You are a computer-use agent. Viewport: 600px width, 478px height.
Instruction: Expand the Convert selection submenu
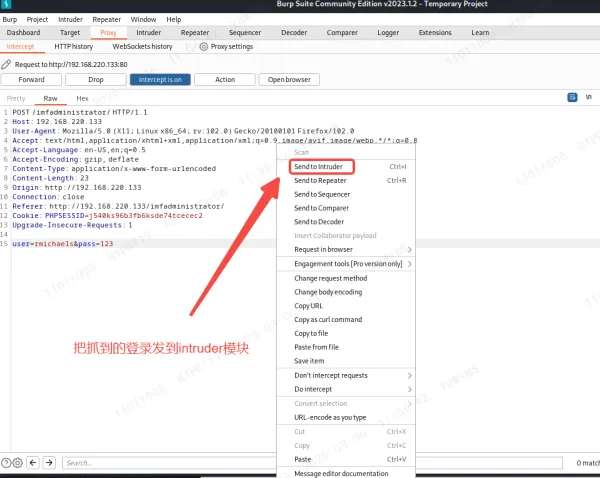409,403
